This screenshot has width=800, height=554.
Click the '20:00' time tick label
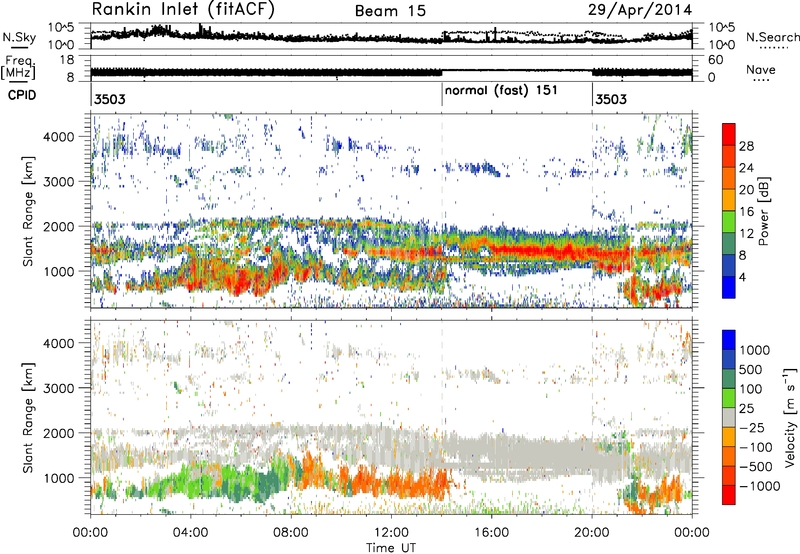(x=592, y=533)
